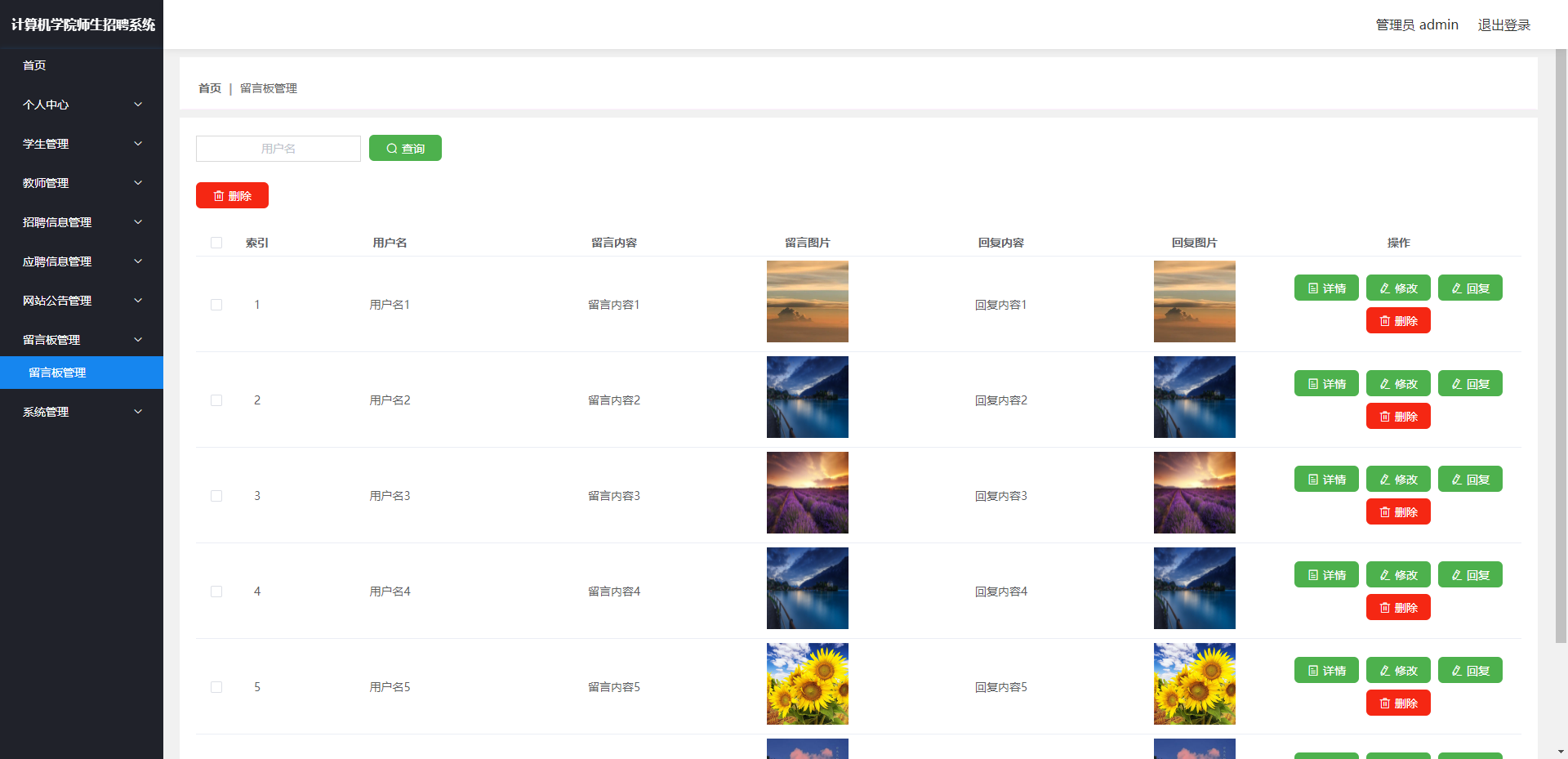Select the checkbox for row 5
Viewport: 1568px width, 759px height.
pos(216,687)
